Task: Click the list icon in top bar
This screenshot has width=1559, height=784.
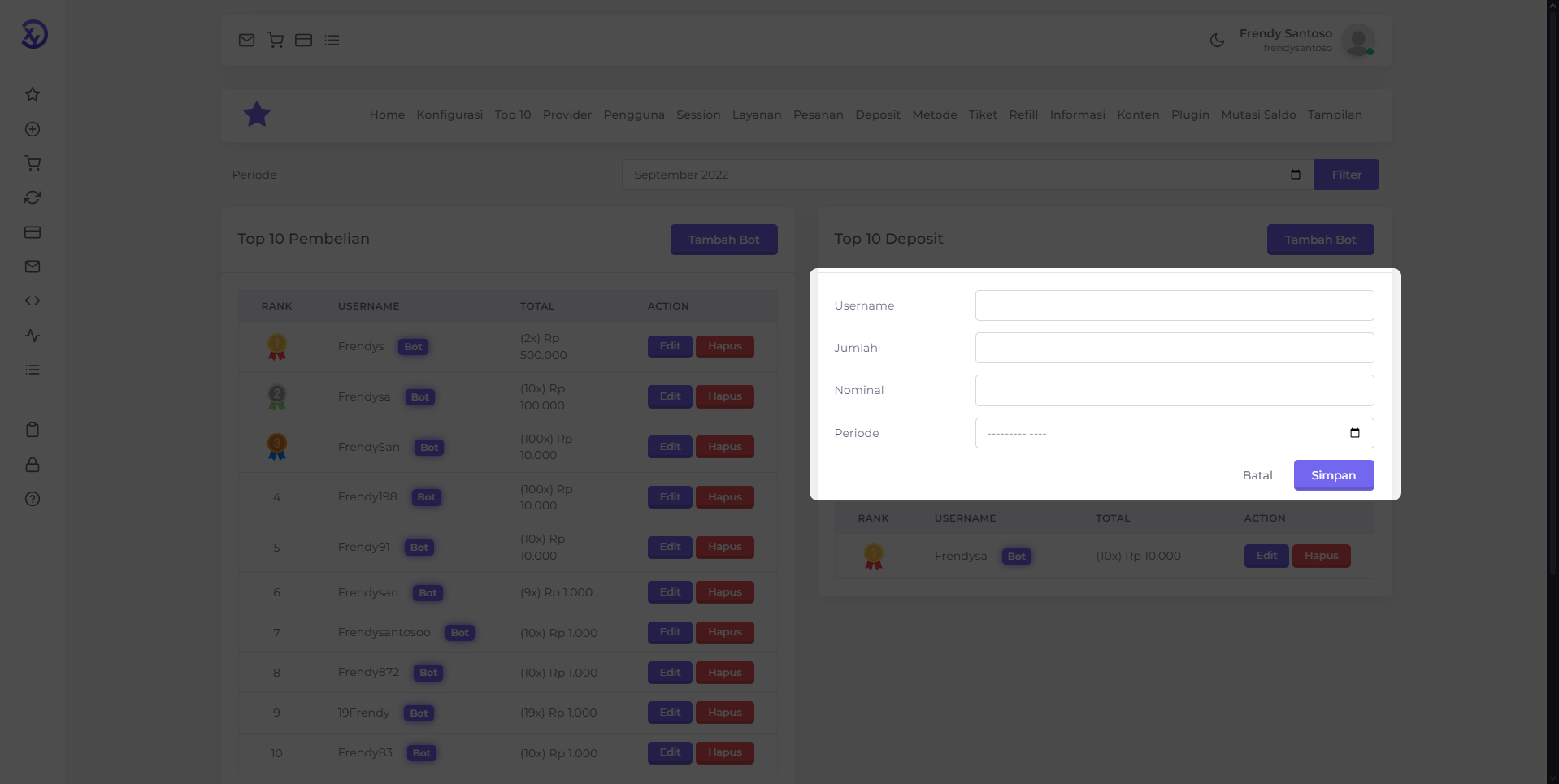Action: pyautogui.click(x=332, y=40)
